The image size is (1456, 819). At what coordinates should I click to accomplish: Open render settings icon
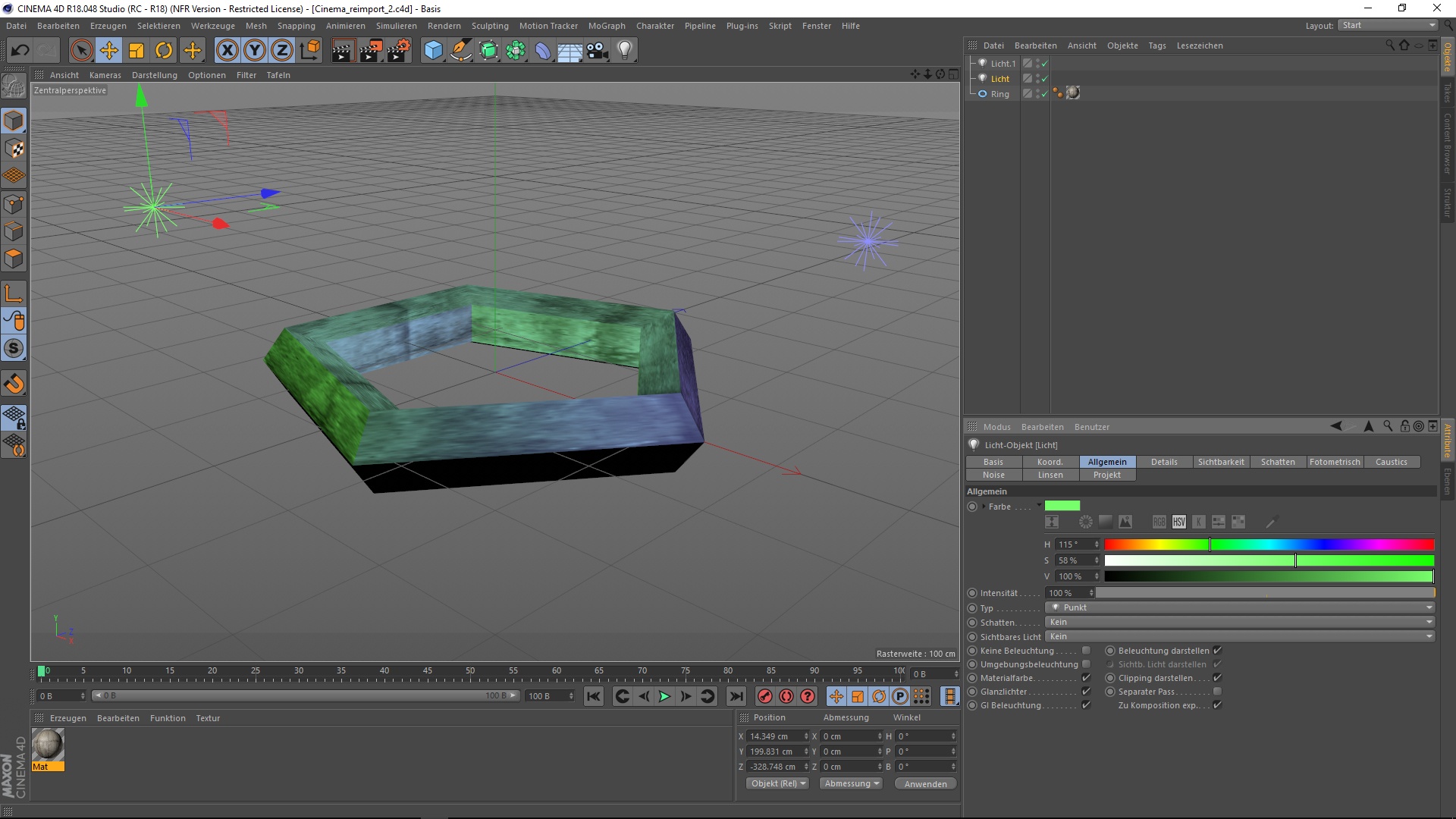point(398,51)
